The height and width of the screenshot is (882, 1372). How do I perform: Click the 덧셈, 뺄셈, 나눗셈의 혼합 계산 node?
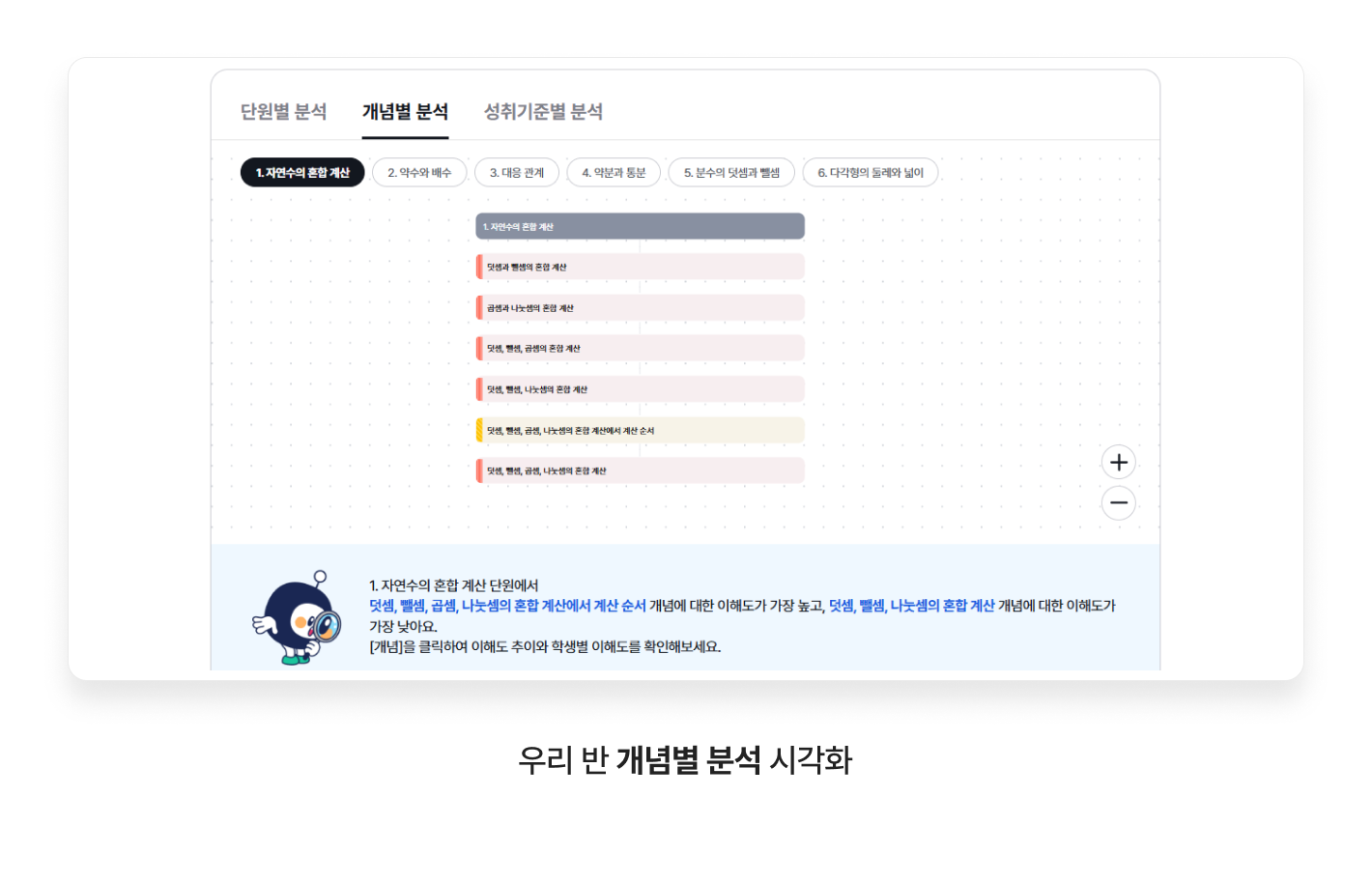(x=640, y=389)
